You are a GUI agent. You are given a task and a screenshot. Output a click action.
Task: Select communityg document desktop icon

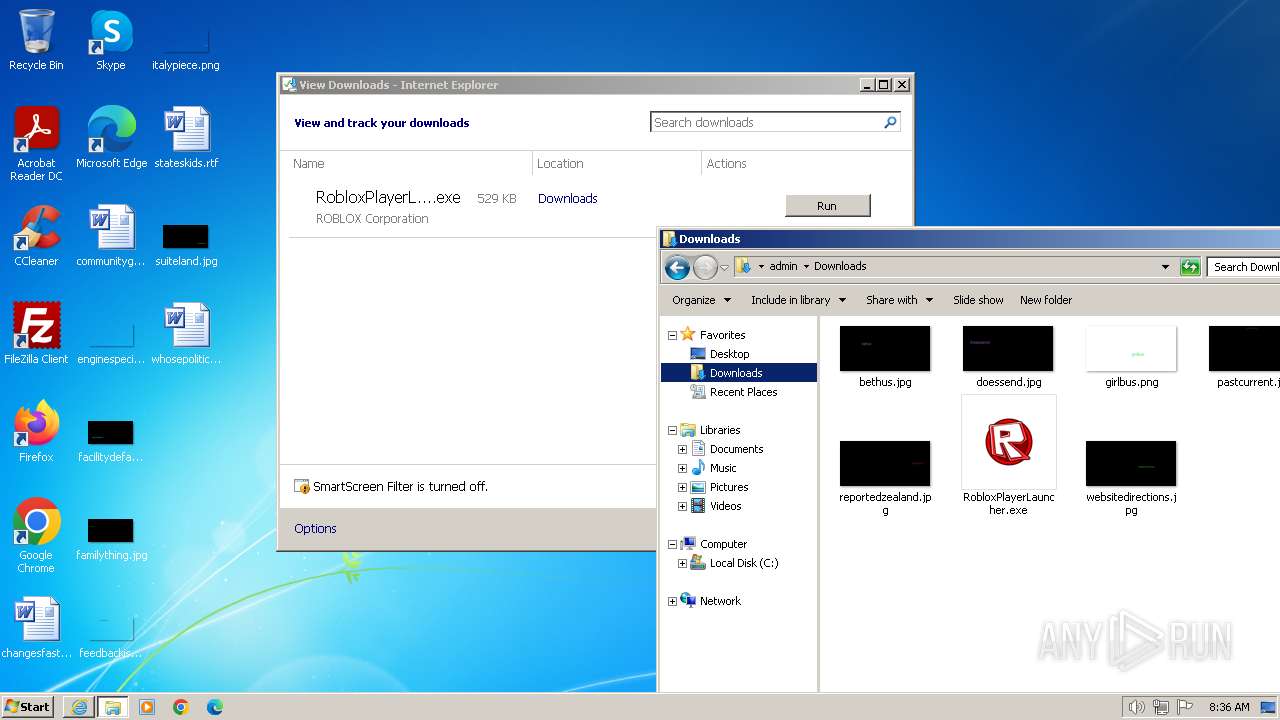(111, 235)
